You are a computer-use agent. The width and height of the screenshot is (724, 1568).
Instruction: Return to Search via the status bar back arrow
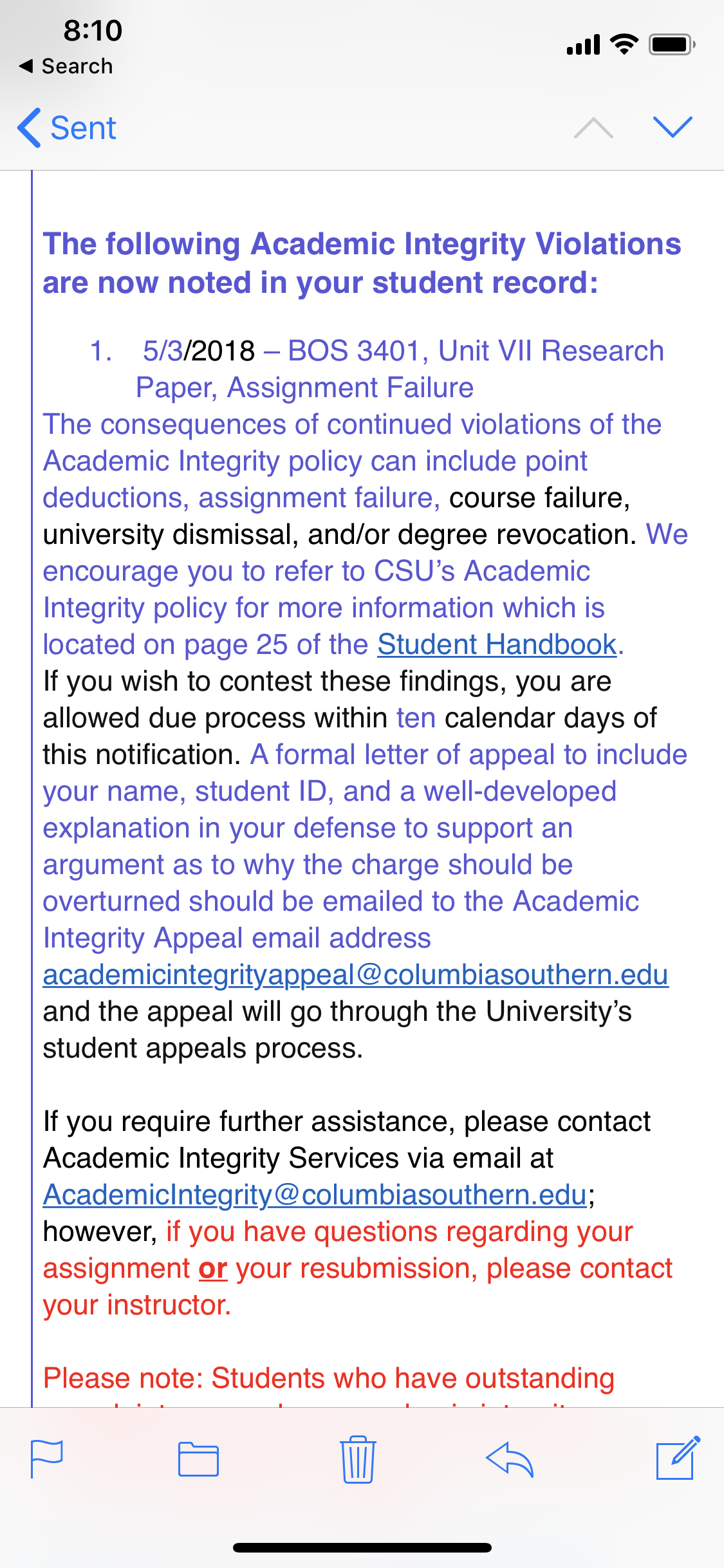(x=66, y=66)
